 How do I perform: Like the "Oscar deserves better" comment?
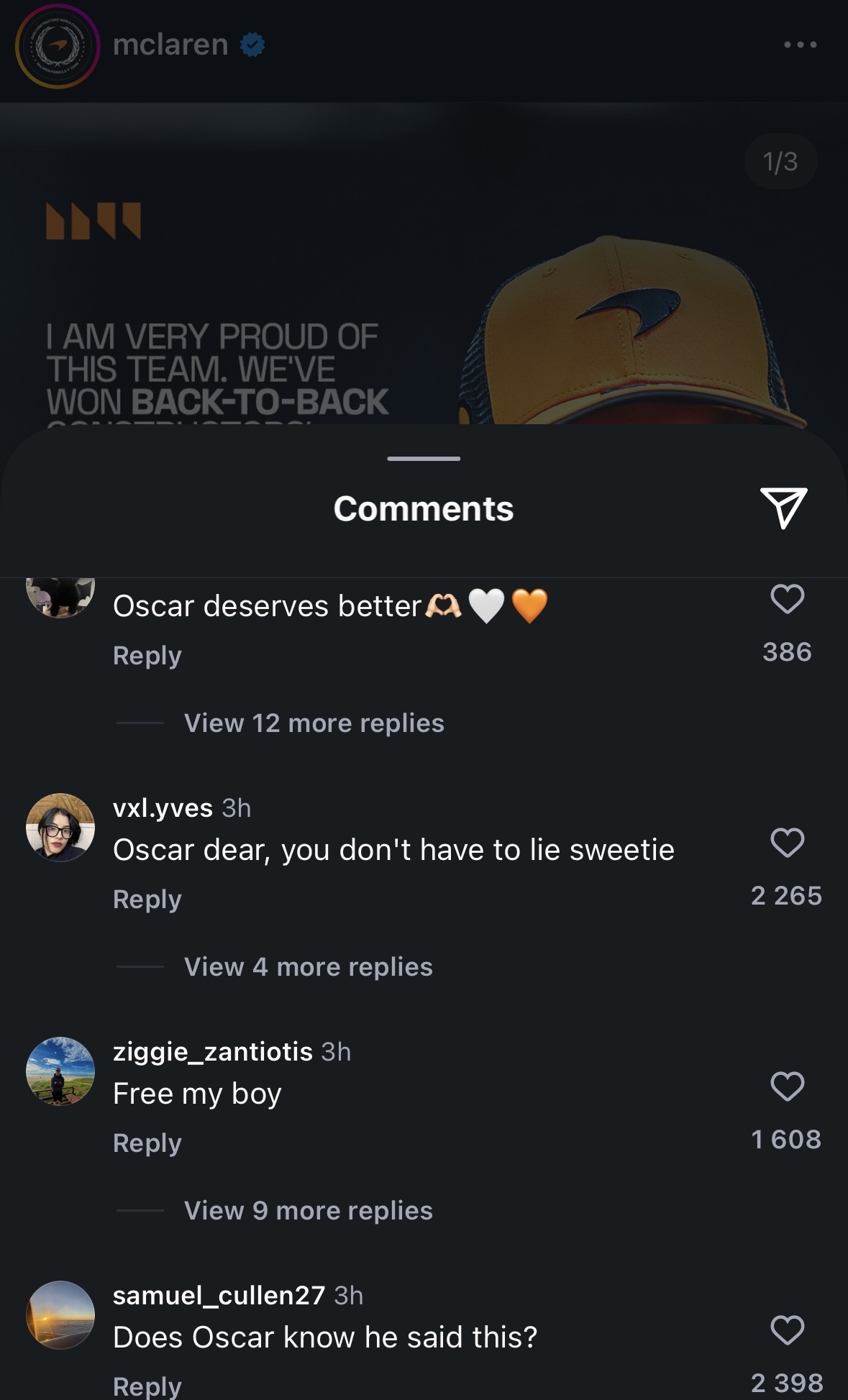[x=787, y=599]
